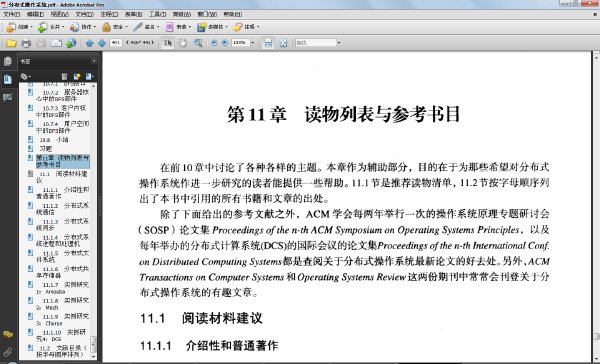Image resolution: width=600 pixels, height=364 pixels.
Task: Open the Comments panel icon at bottom
Action: [x=8, y=335]
